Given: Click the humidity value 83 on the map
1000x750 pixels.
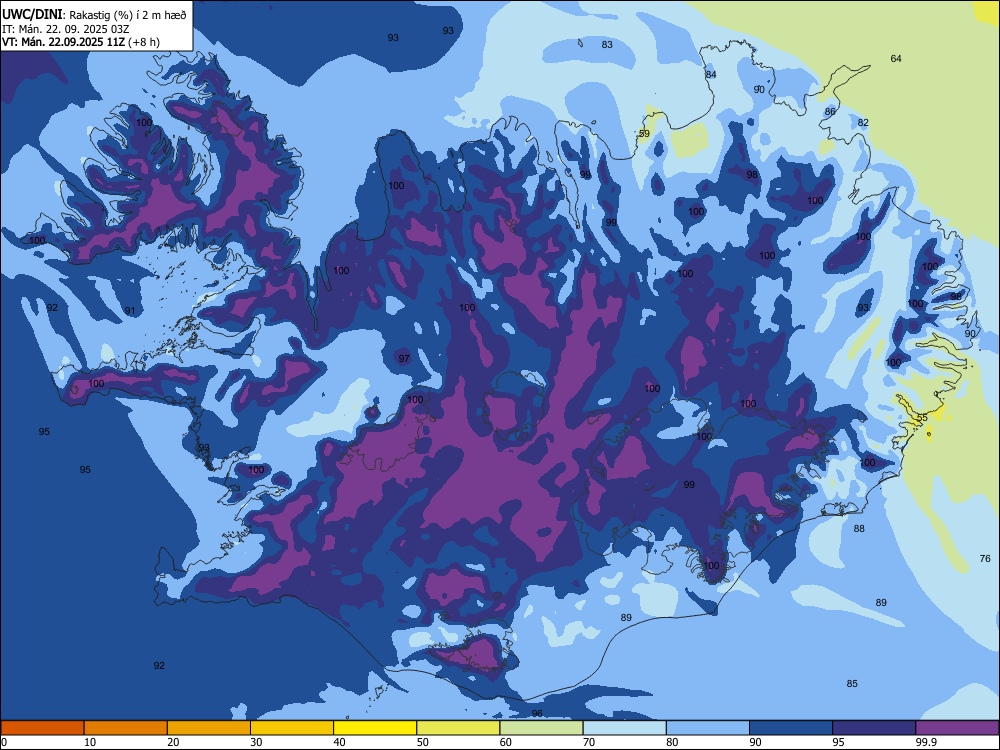Looking at the screenshot, I should pyautogui.click(x=607, y=45).
